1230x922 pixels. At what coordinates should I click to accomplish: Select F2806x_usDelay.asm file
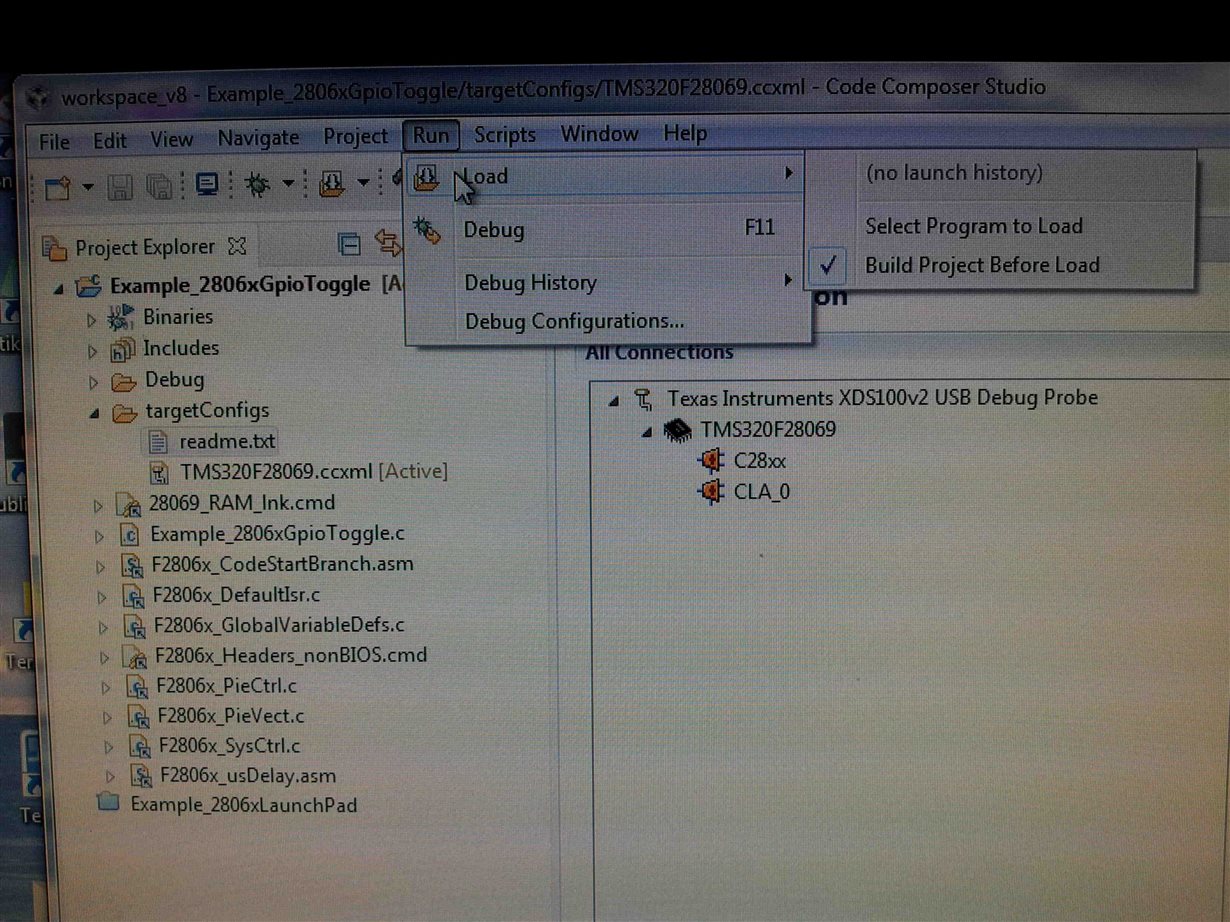(248, 775)
